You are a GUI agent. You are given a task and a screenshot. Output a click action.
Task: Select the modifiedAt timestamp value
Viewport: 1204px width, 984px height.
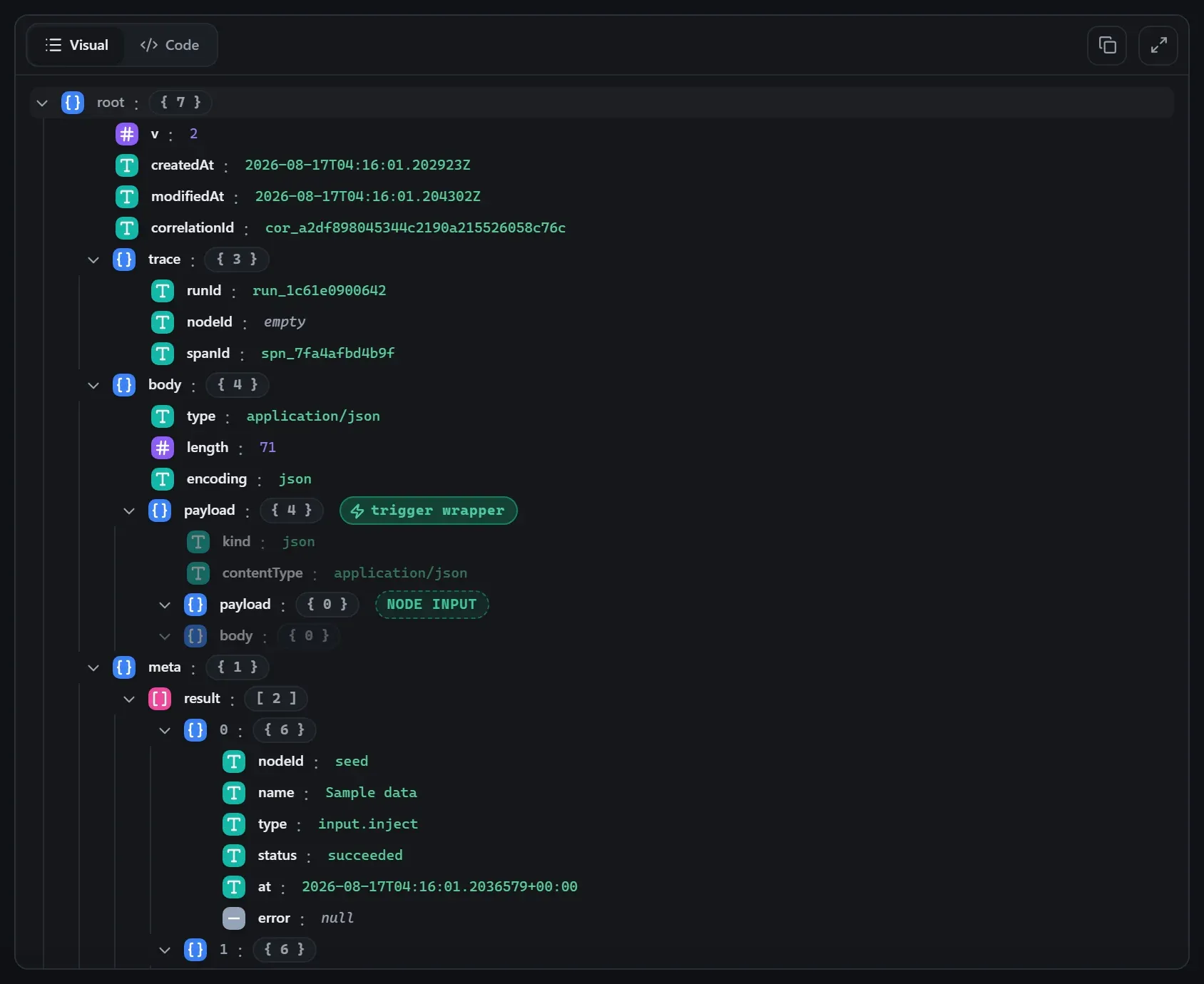click(368, 197)
